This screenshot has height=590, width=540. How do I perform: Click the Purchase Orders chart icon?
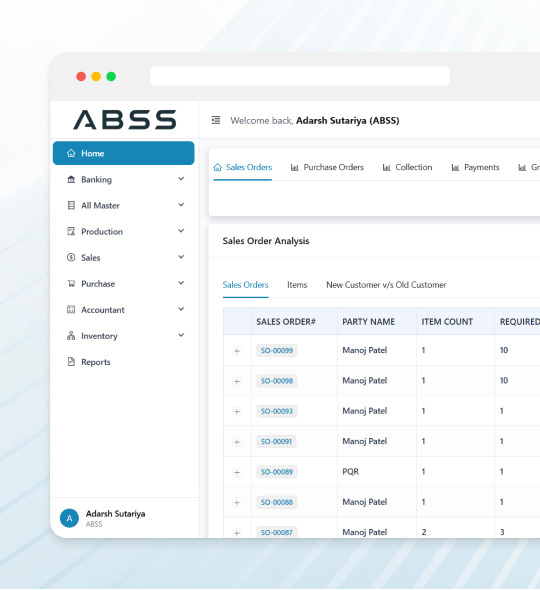294,167
